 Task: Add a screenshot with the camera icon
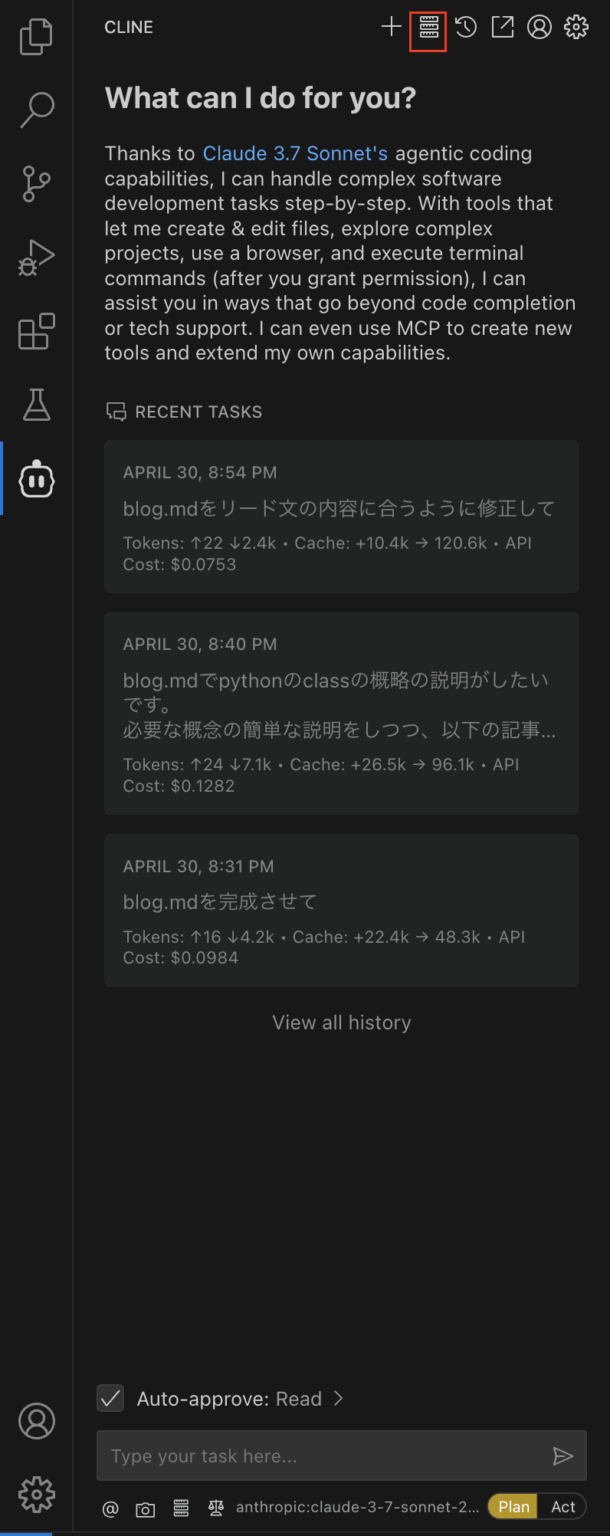point(145,1507)
